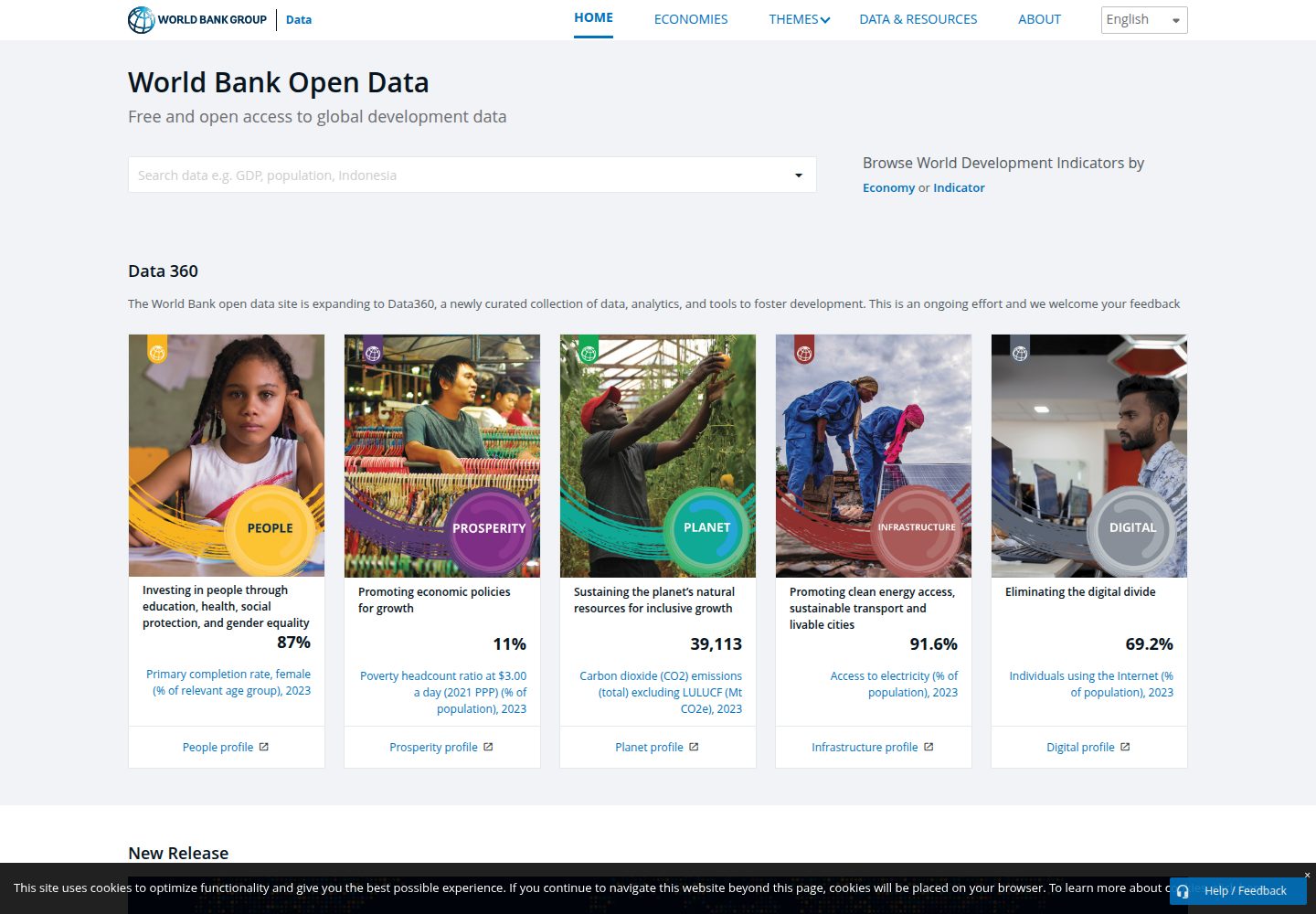Open external link icon beside Prosperity profile
Viewport: 1316px width, 914px height.
(x=488, y=747)
